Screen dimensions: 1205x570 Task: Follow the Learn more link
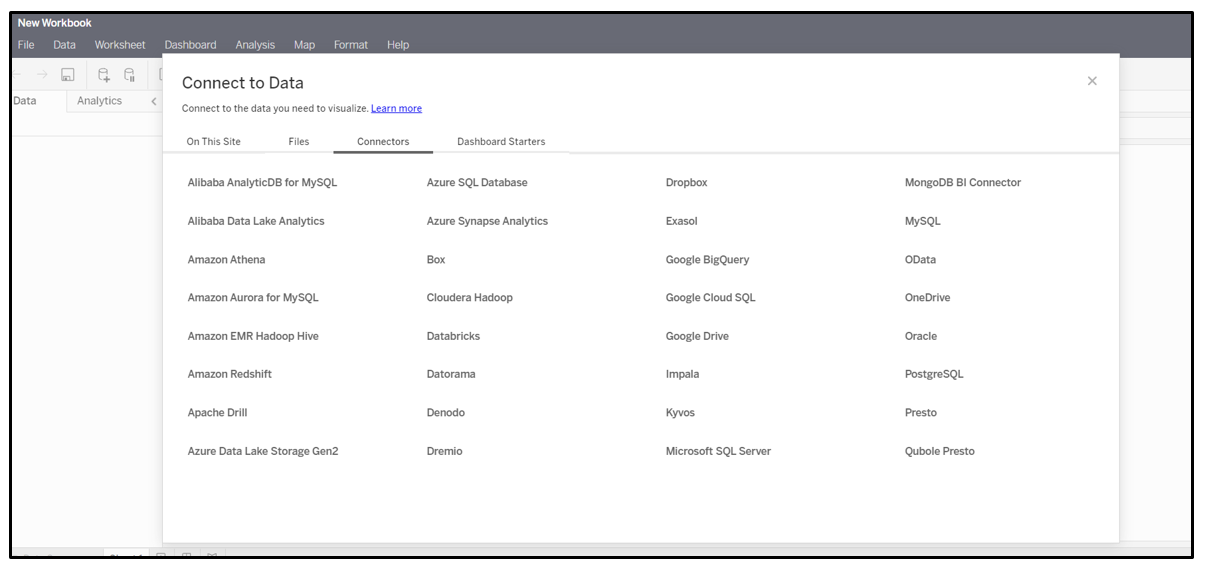pos(396,109)
